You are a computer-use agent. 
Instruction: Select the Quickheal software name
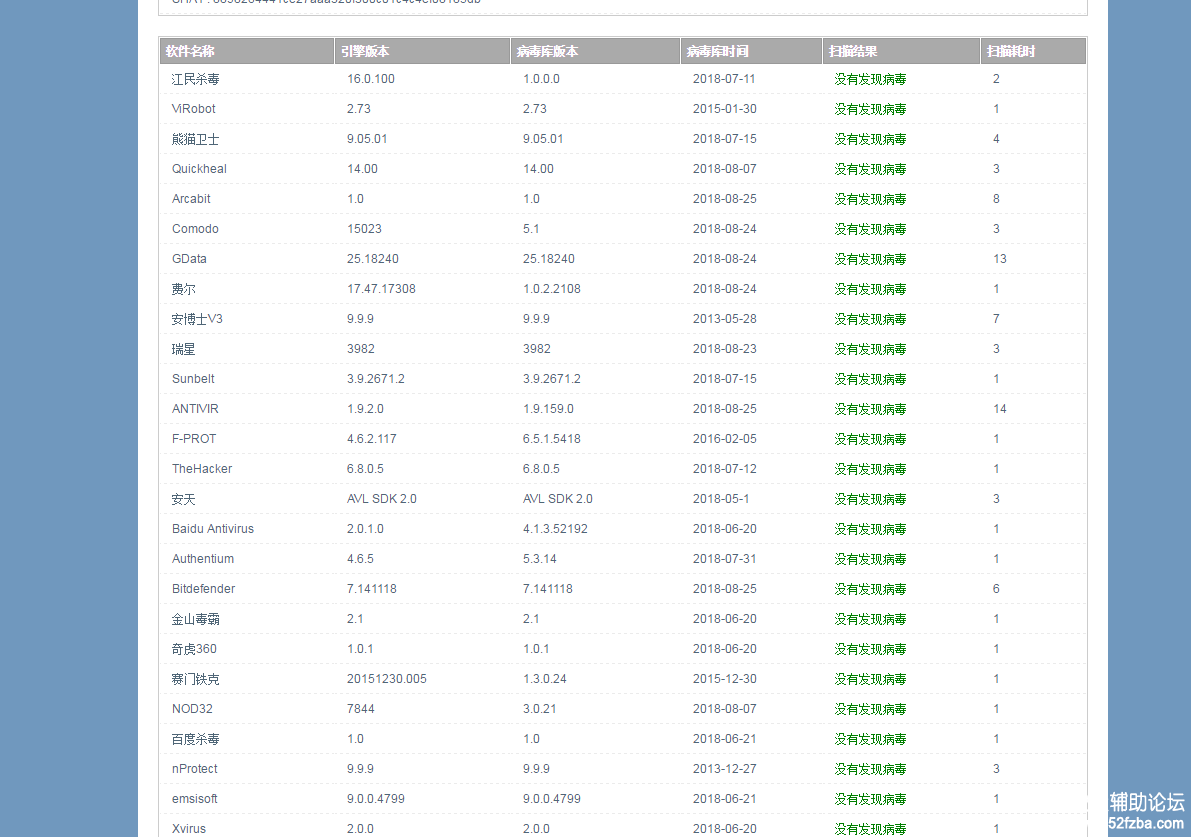click(x=199, y=169)
